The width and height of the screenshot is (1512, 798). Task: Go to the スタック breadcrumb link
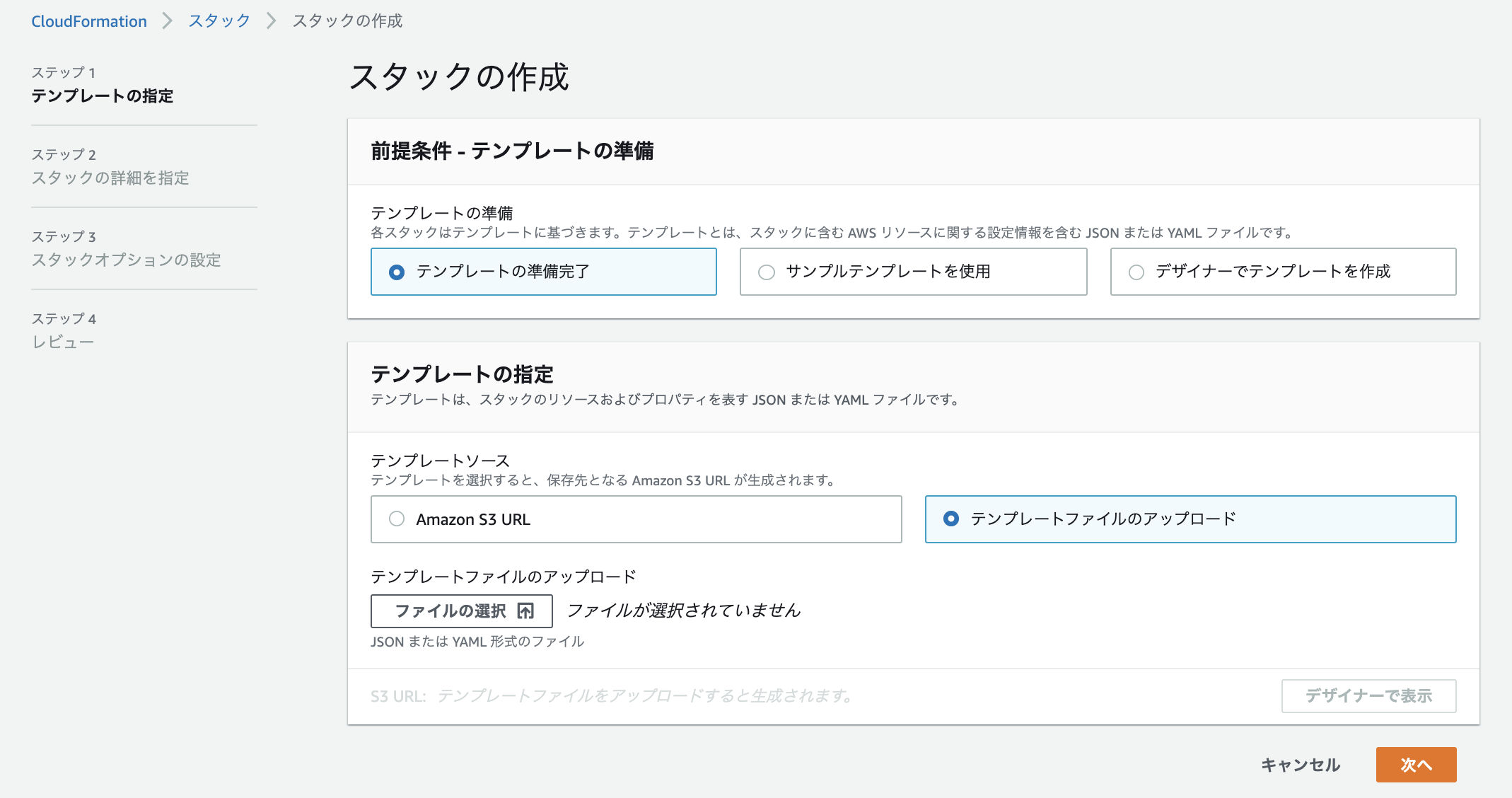click(219, 21)
